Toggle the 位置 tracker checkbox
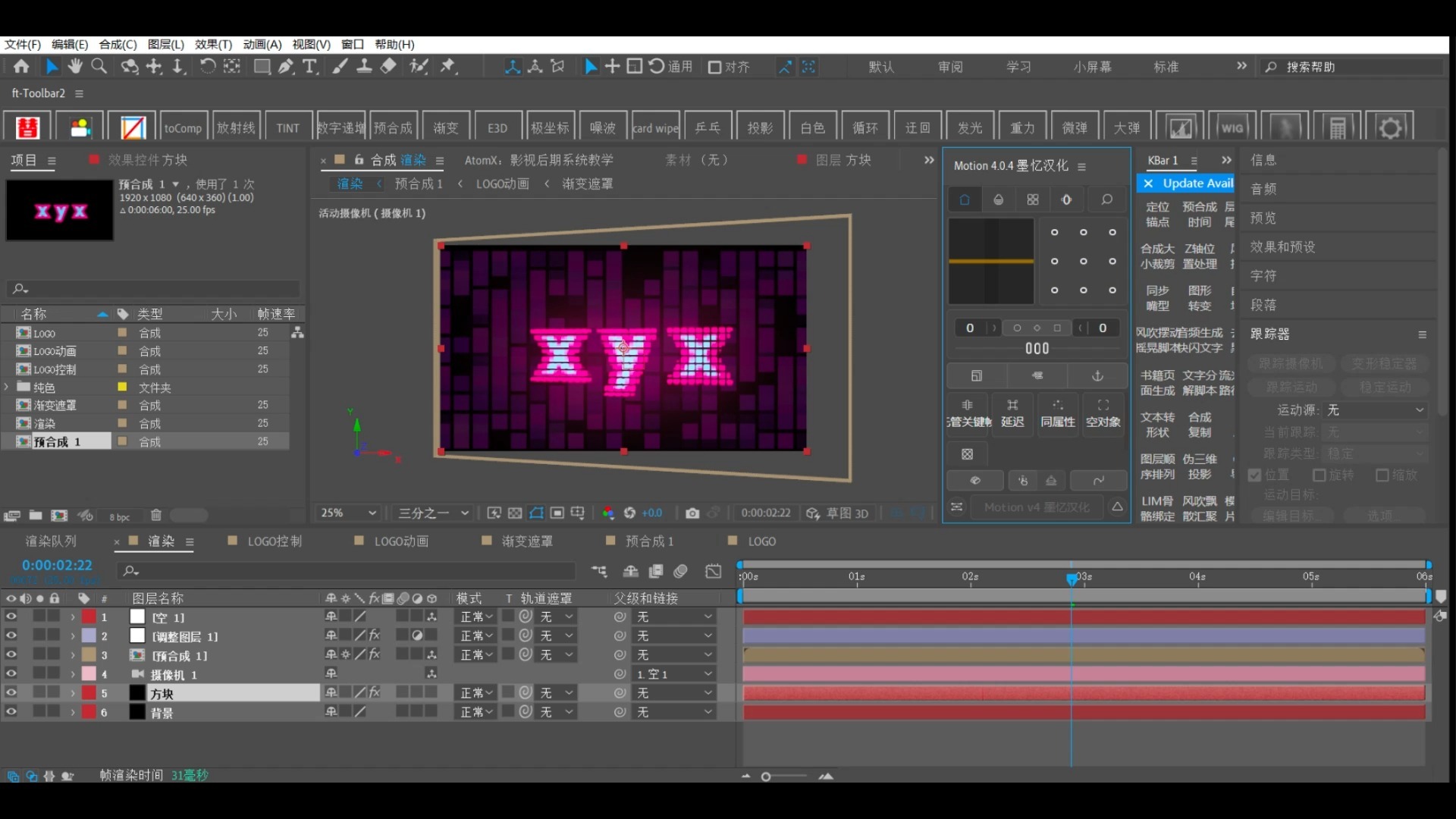 (1254, 475)
